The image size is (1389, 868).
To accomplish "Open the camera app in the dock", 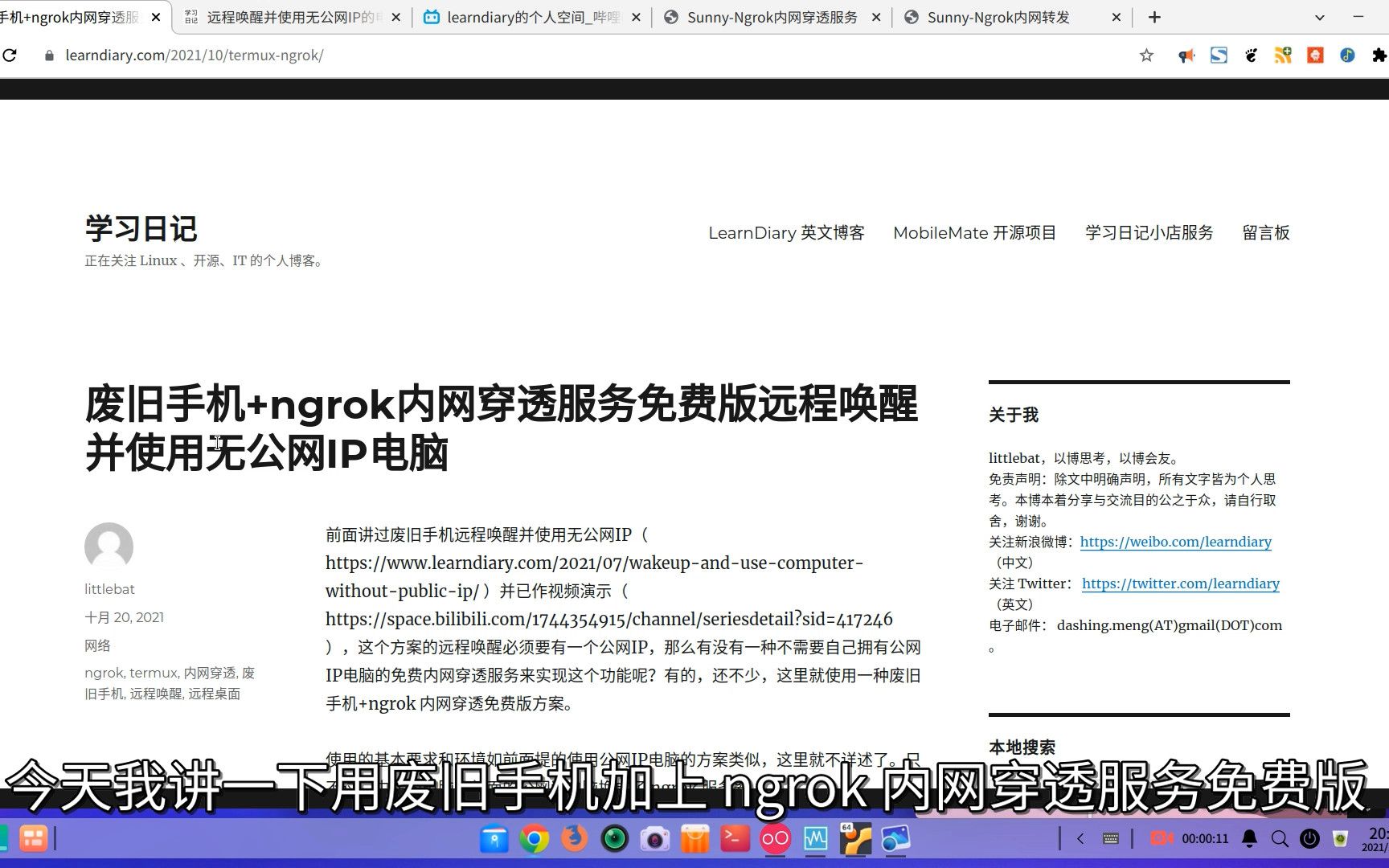I will [654, 839].
